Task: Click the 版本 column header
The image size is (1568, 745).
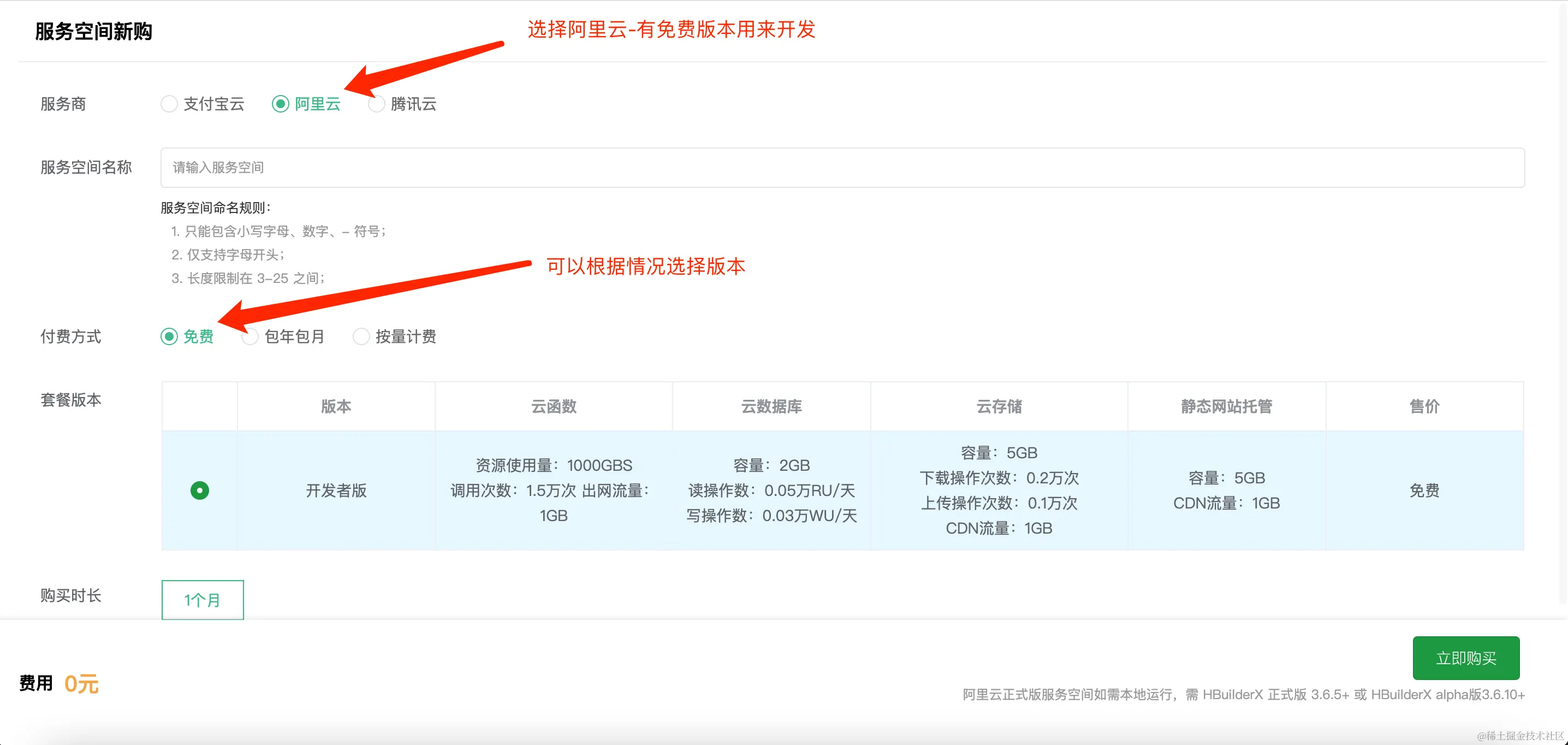Action: pos(335,406)
